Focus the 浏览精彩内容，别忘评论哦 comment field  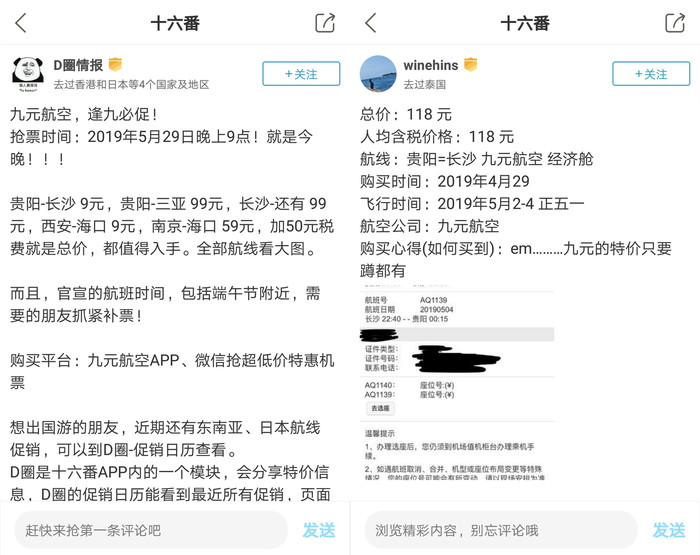click(x=501, y=530)
